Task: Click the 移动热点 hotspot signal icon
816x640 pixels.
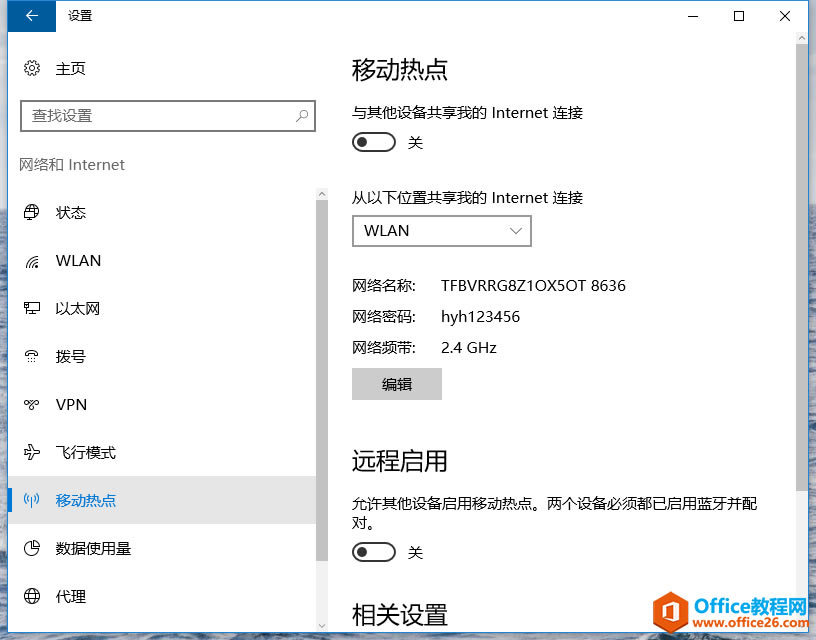Action: tap(33, 500)
